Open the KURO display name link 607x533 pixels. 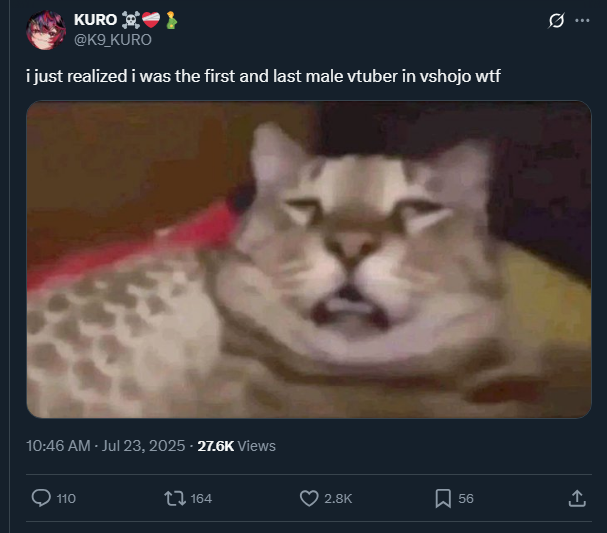[95, 20]
